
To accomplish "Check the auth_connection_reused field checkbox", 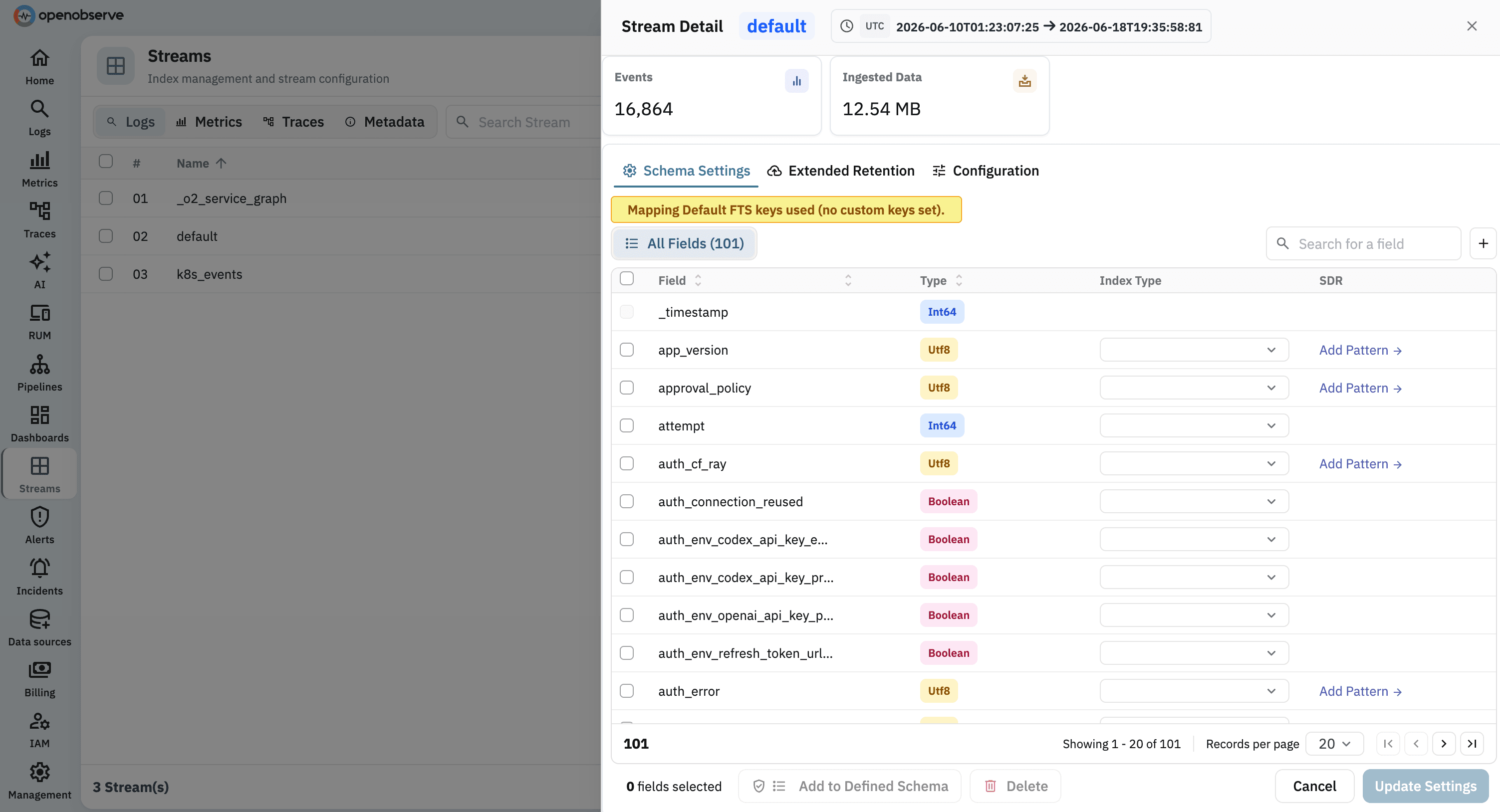I will [x=627, y=501].
